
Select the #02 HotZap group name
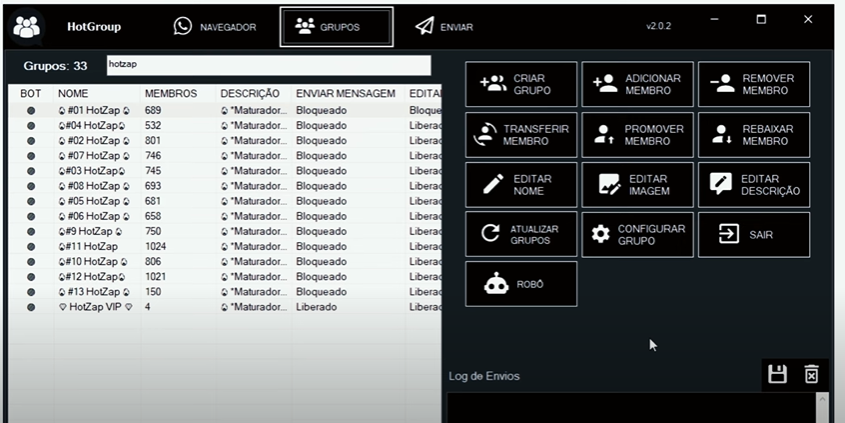(x=94, y=141)
